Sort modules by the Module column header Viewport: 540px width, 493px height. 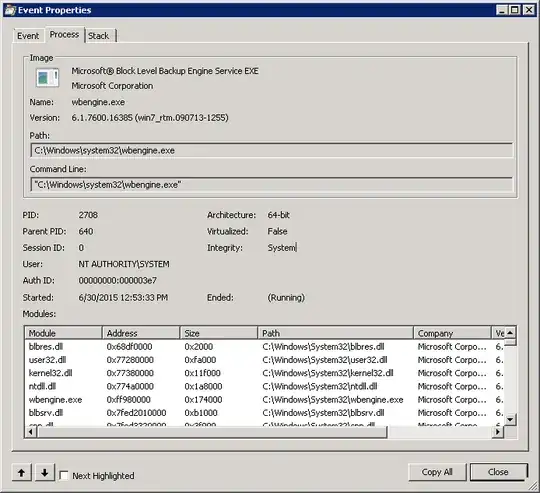[63, 333]
